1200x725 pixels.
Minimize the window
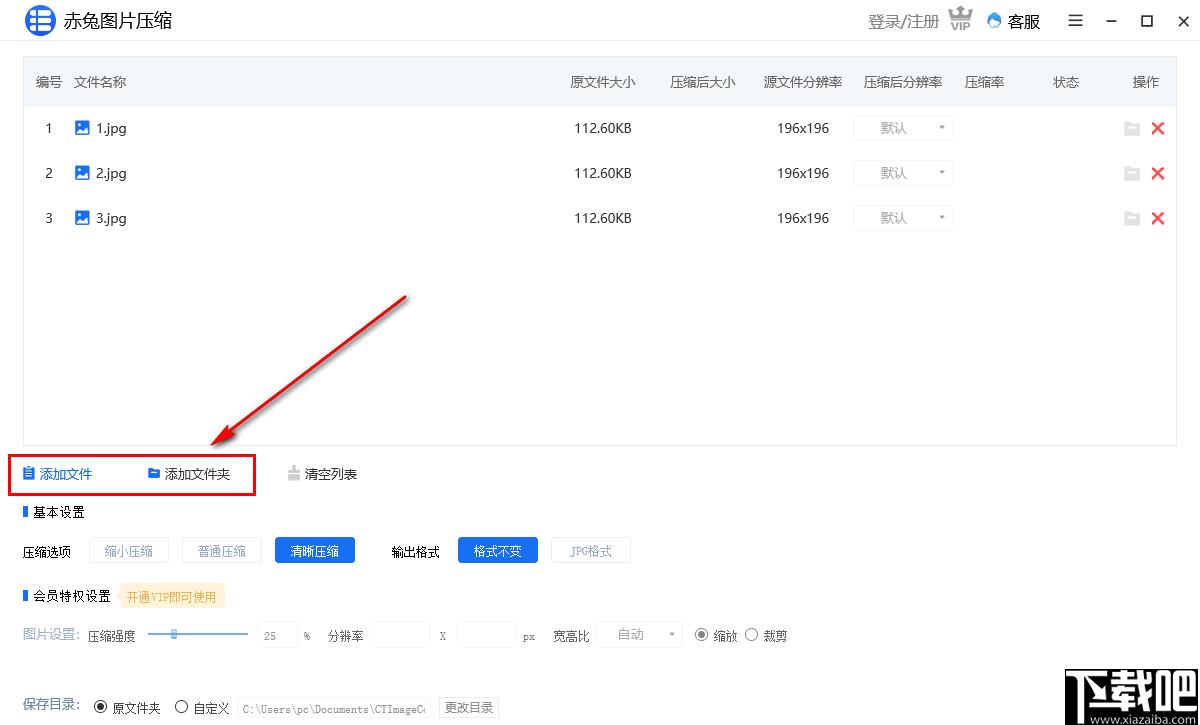coord(1111,21)
